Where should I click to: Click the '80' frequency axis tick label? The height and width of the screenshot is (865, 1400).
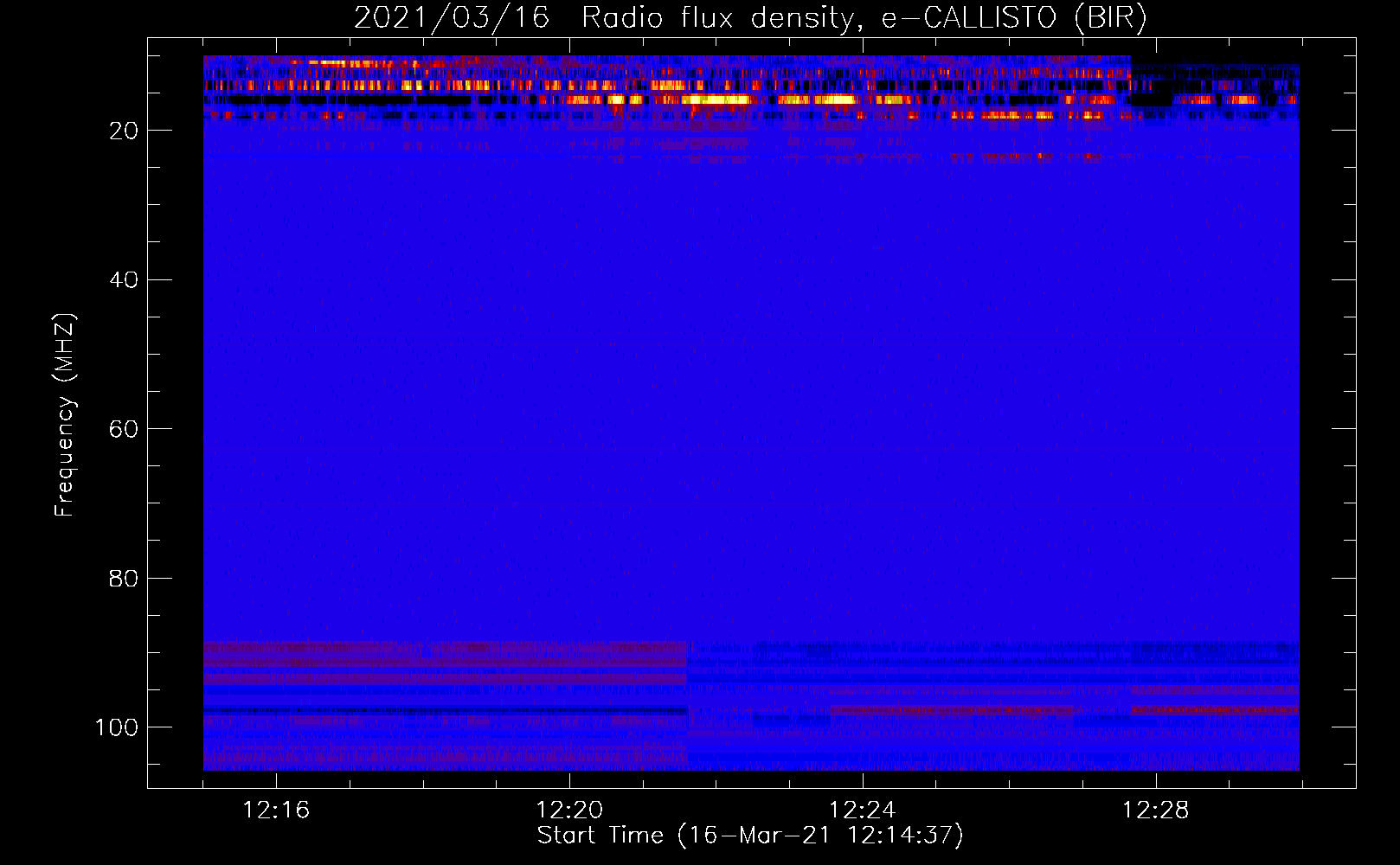click(x=124, y=579)
